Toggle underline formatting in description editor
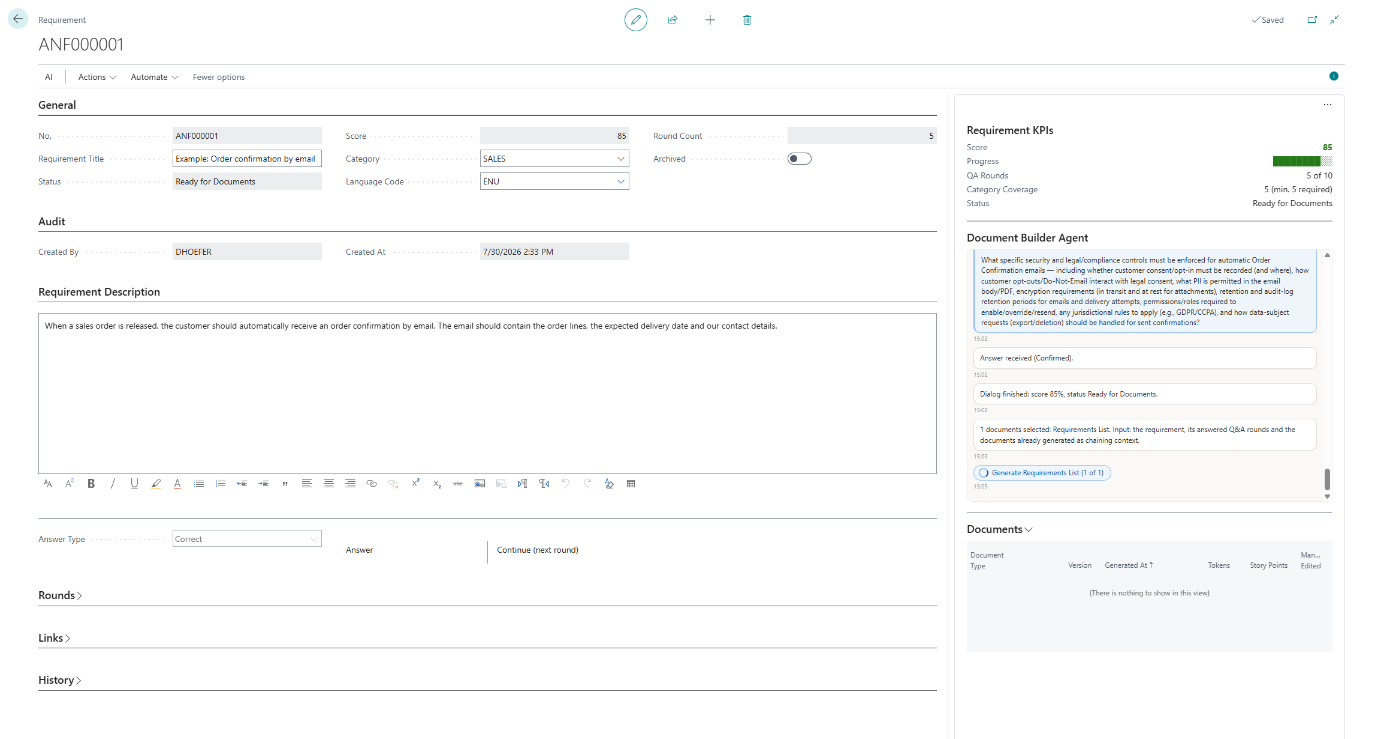 point(134,484)
